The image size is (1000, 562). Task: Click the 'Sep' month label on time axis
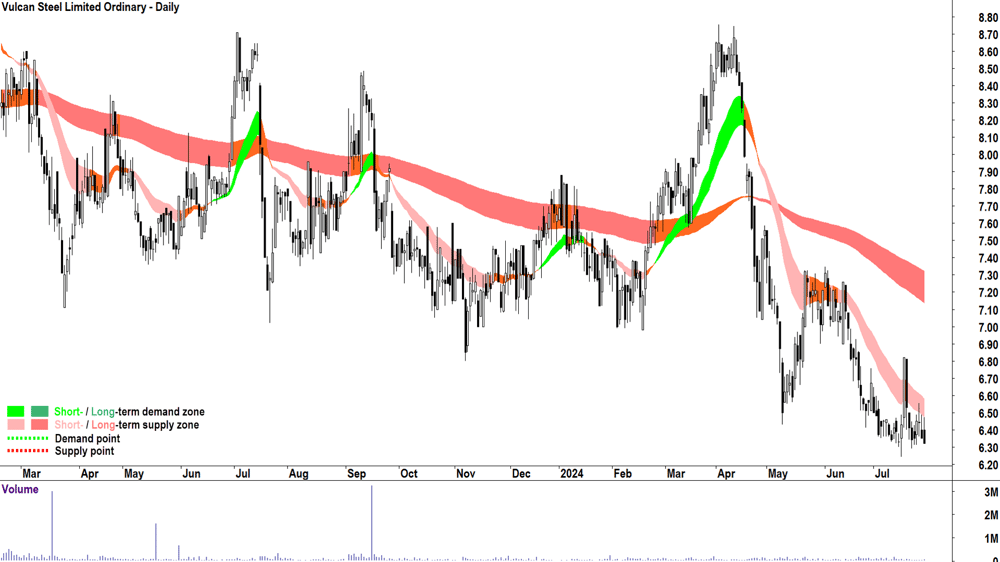coord(357,474)
